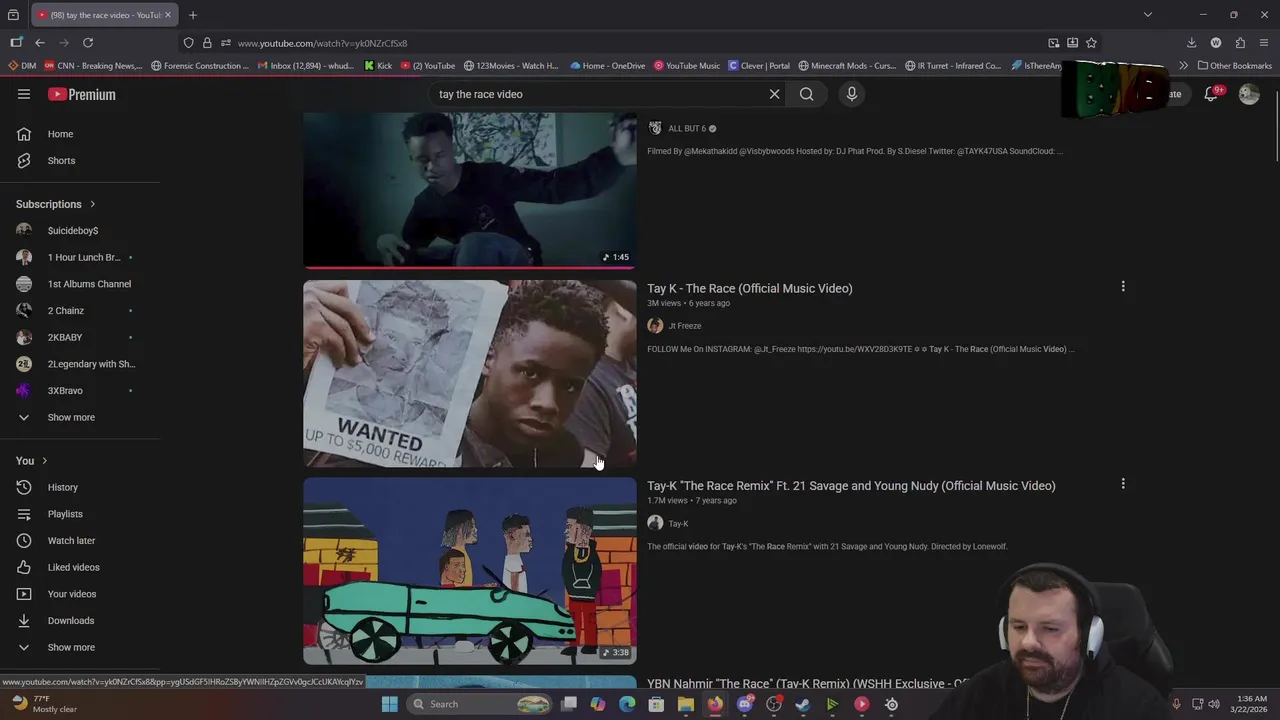Open Other Bookmarks folder
This screenshot has height=720, width=1280.
1235,66
